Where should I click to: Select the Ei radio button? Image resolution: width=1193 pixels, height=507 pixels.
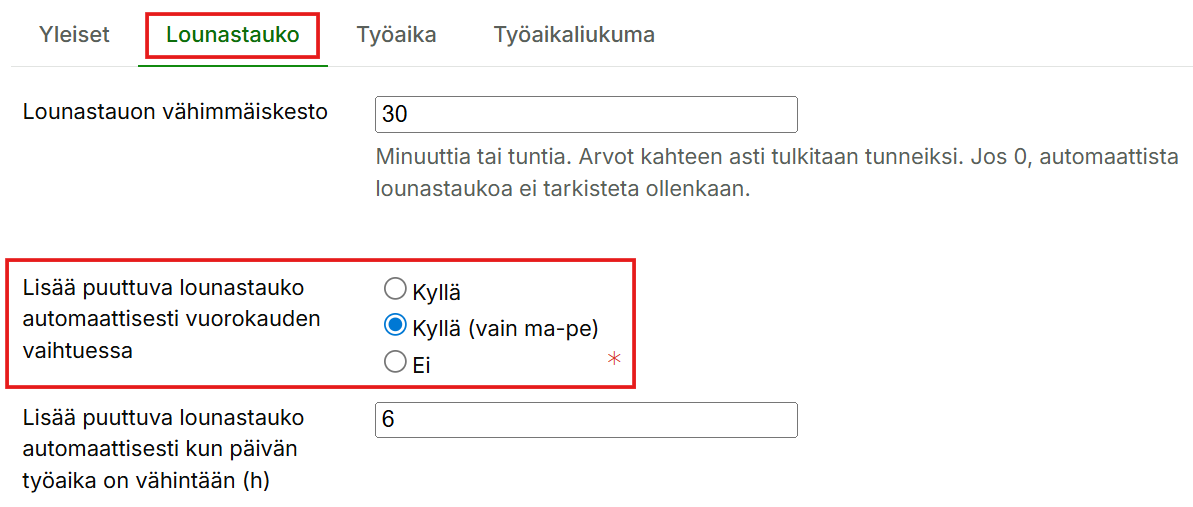click(x=395, y=362)
